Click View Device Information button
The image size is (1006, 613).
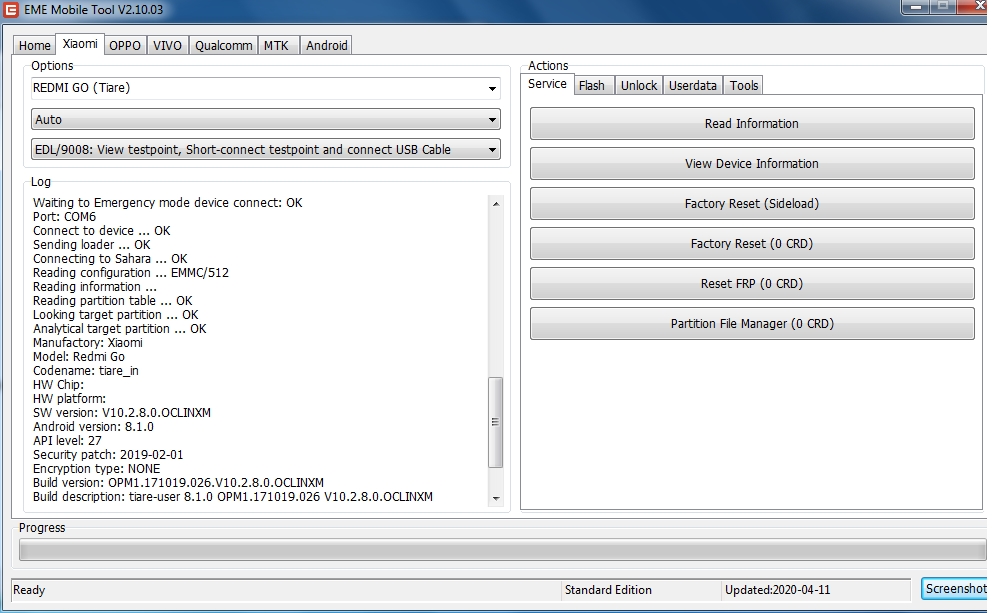pos(752,164)
